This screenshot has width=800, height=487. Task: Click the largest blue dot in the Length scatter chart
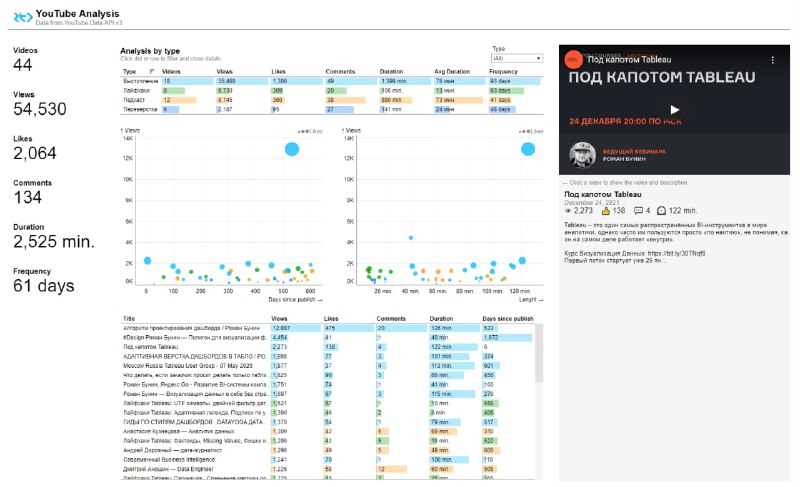(x=528, y=149)
